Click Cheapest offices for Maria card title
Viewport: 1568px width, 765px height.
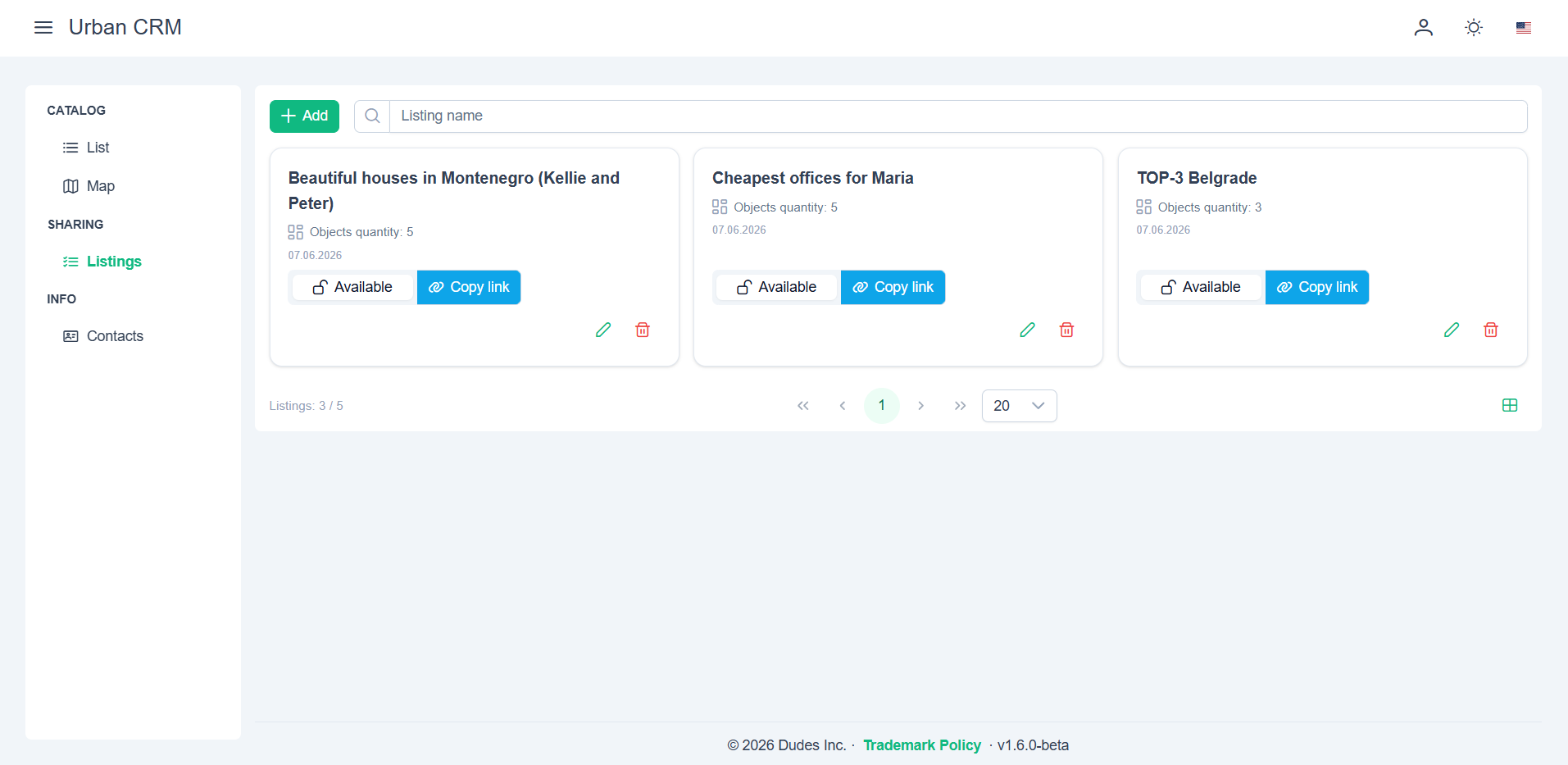pyautogui.click(x=812, y=178)
